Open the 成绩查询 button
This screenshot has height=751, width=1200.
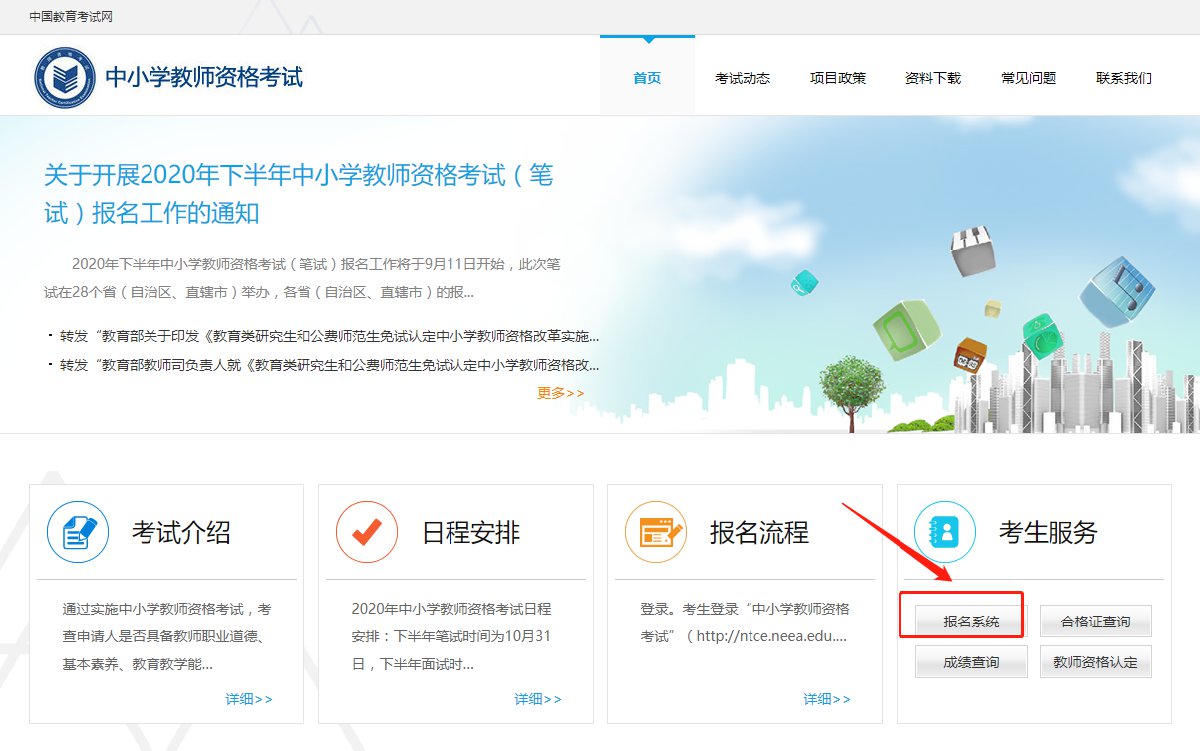[971, 662]
